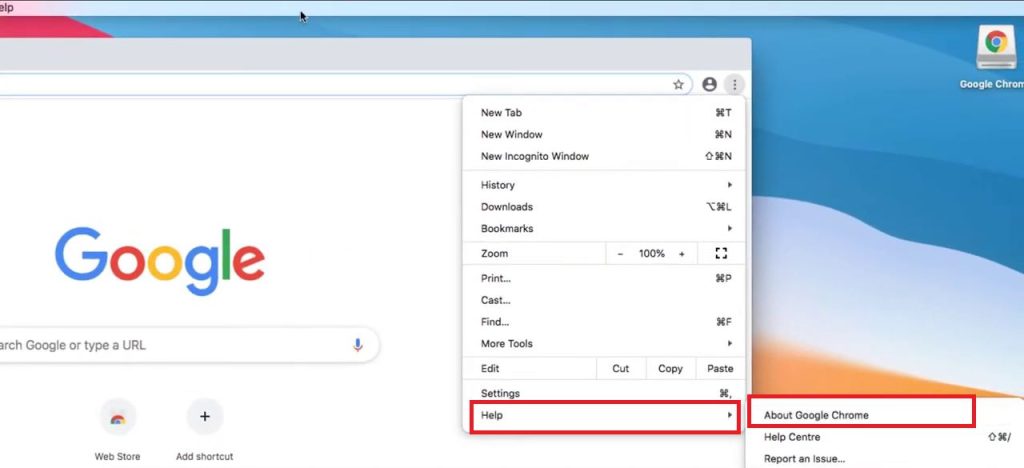Bookmark this page with the star icon
This screenshot has width=1024, height=468.
point(678,84)
